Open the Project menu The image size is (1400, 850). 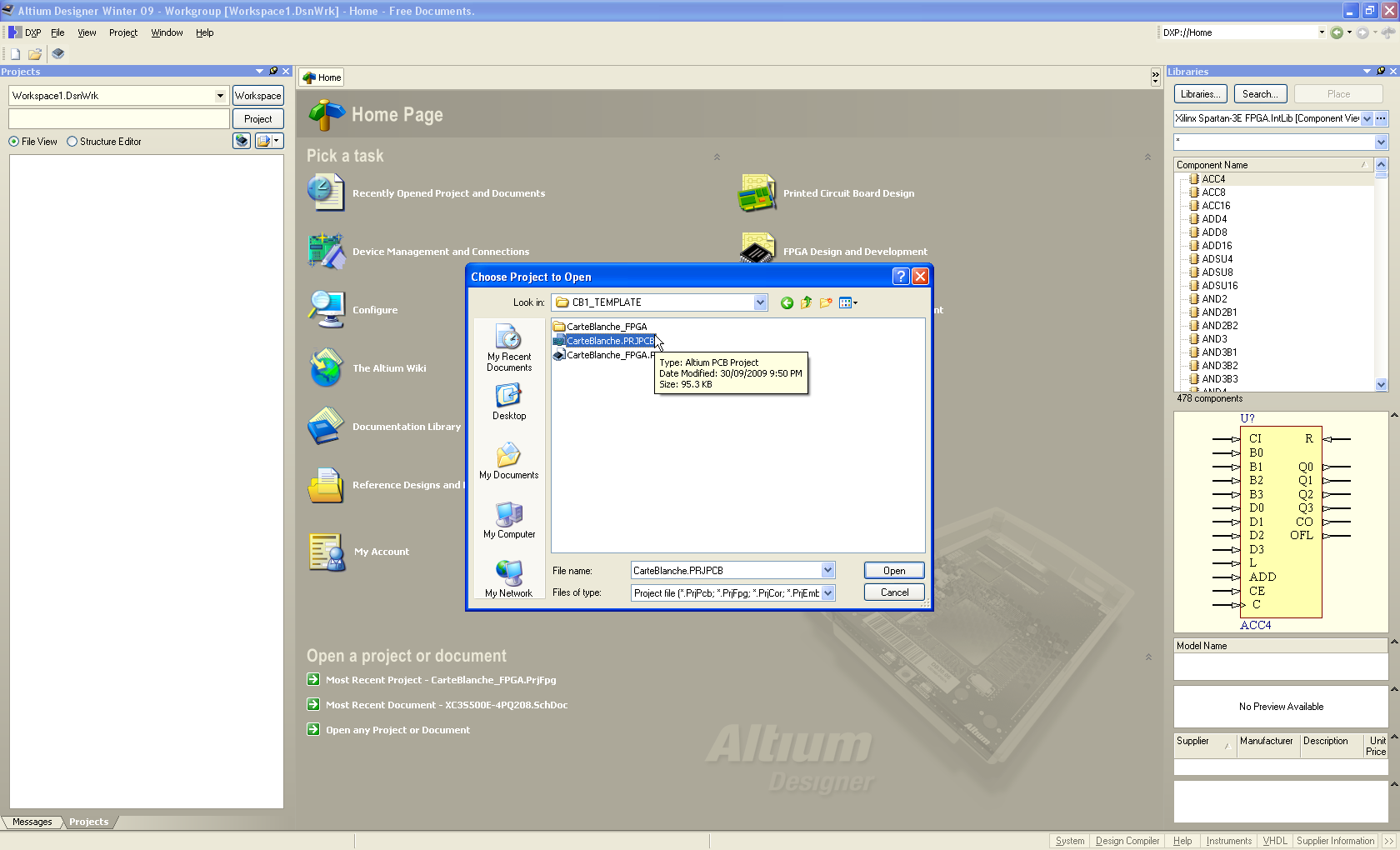123,32
